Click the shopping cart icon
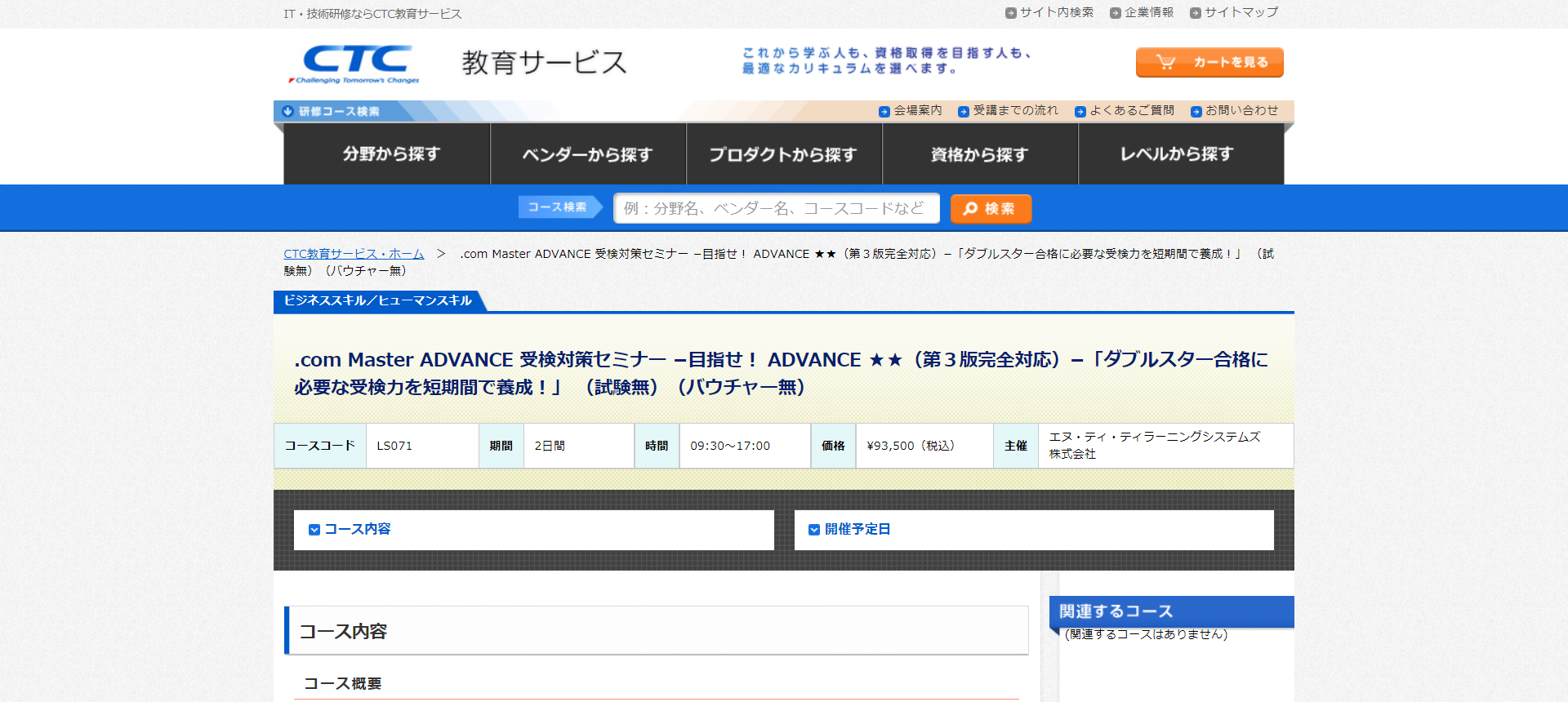This screenshot has height=702, width=1568. click(x=1166, y=62)
